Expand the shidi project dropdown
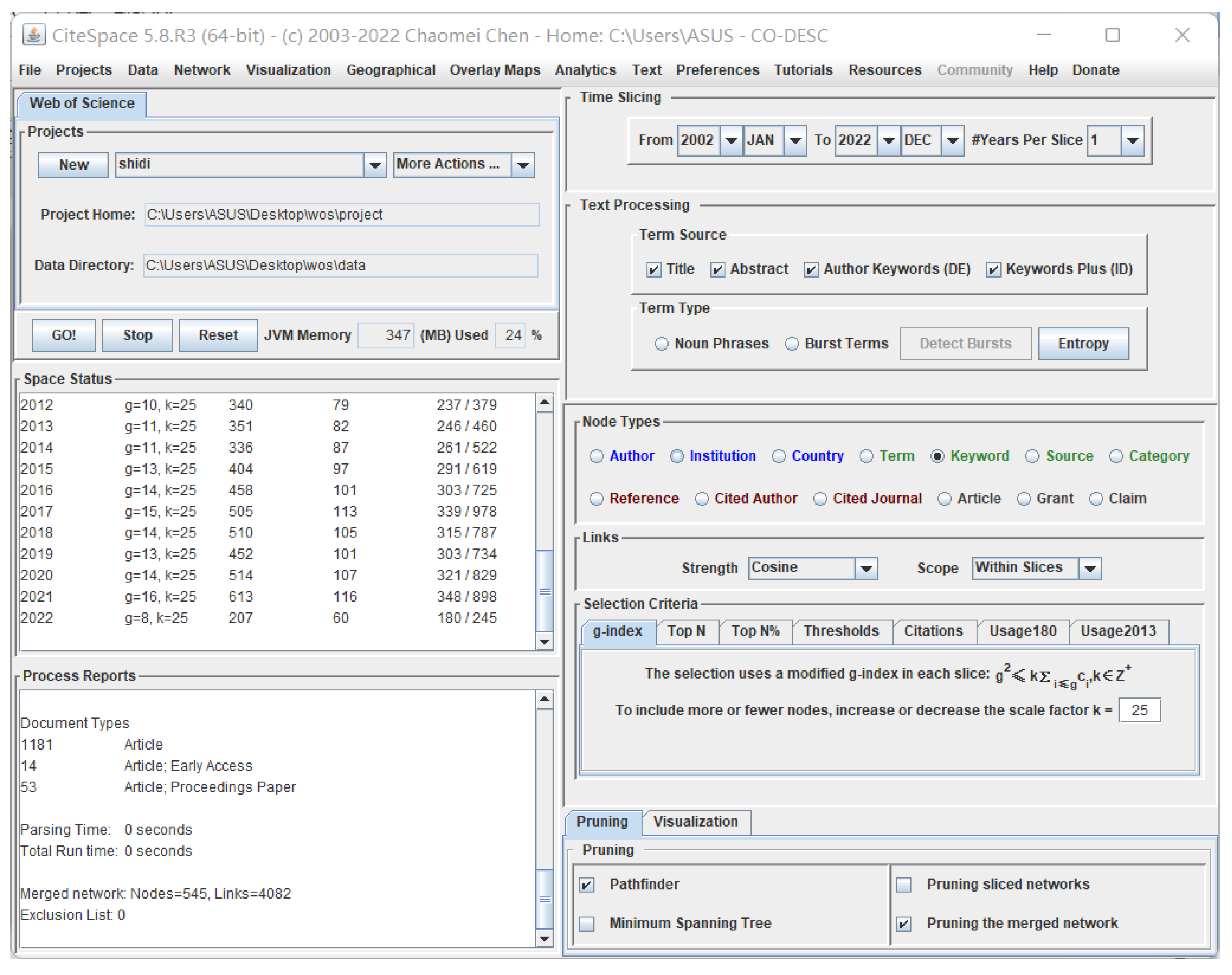The image size is (1232, 975). click(x=375, y=165)
